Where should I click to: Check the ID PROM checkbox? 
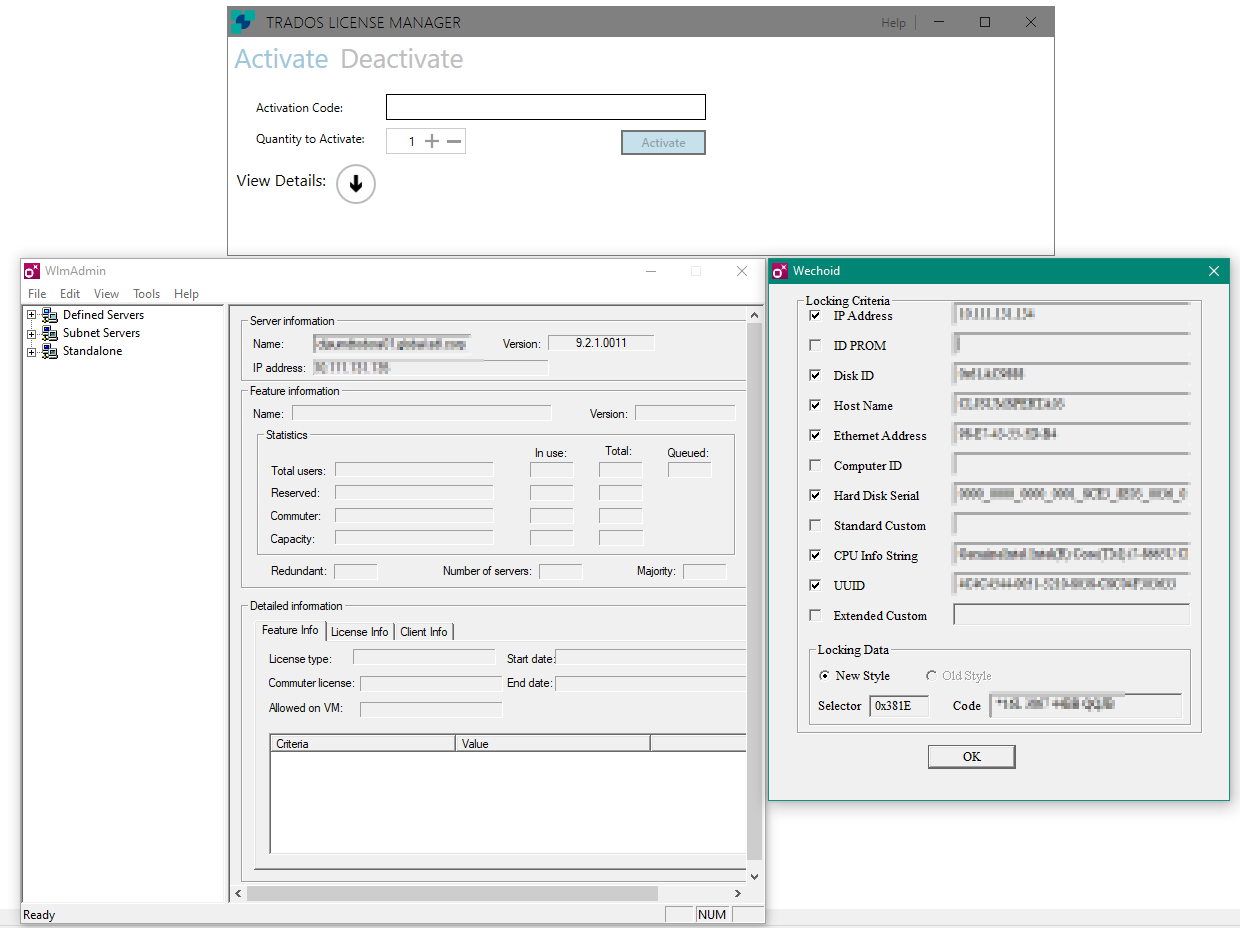(x=816, y=346)
